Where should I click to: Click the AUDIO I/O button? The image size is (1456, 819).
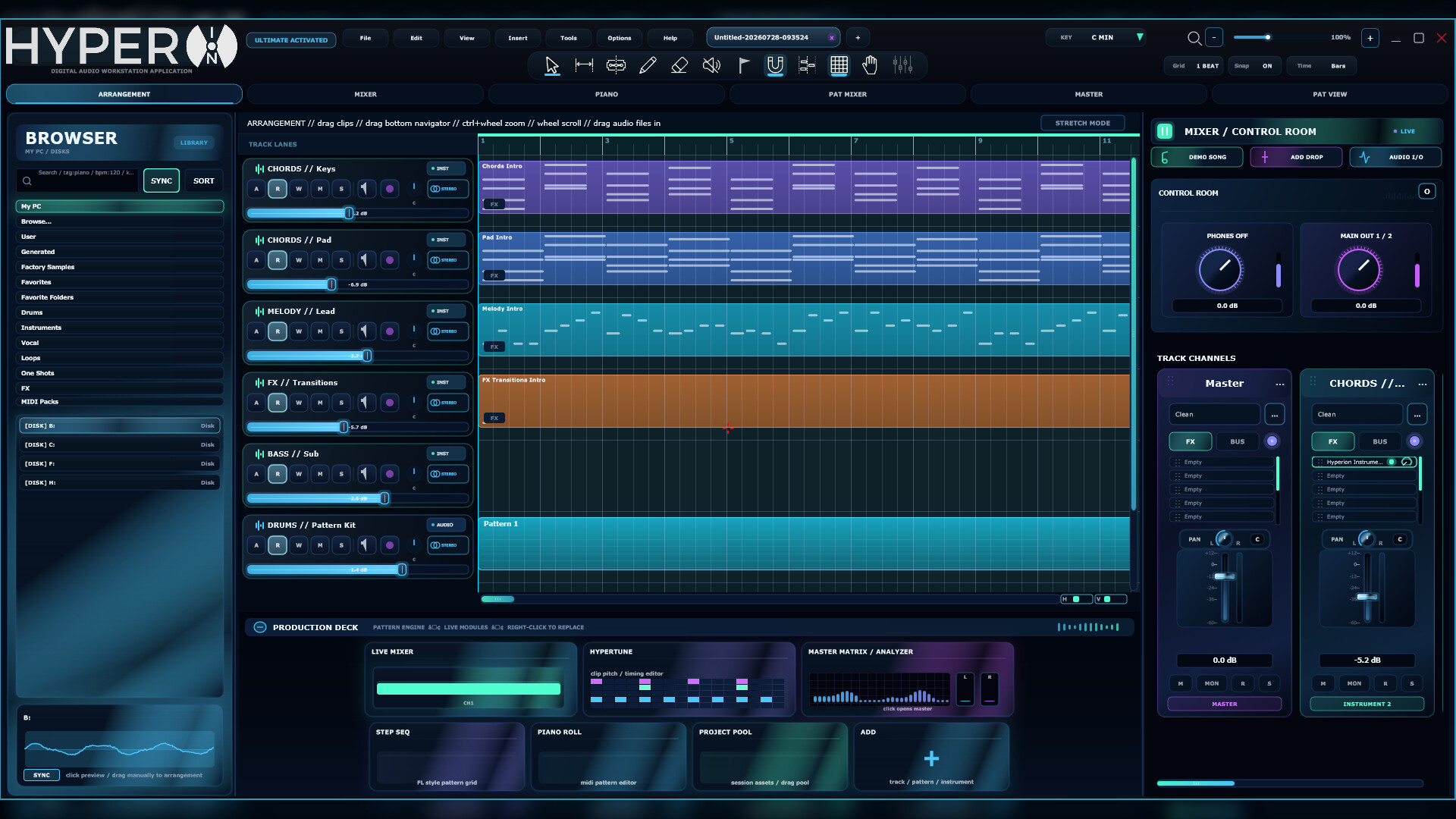coord(1396,157)
